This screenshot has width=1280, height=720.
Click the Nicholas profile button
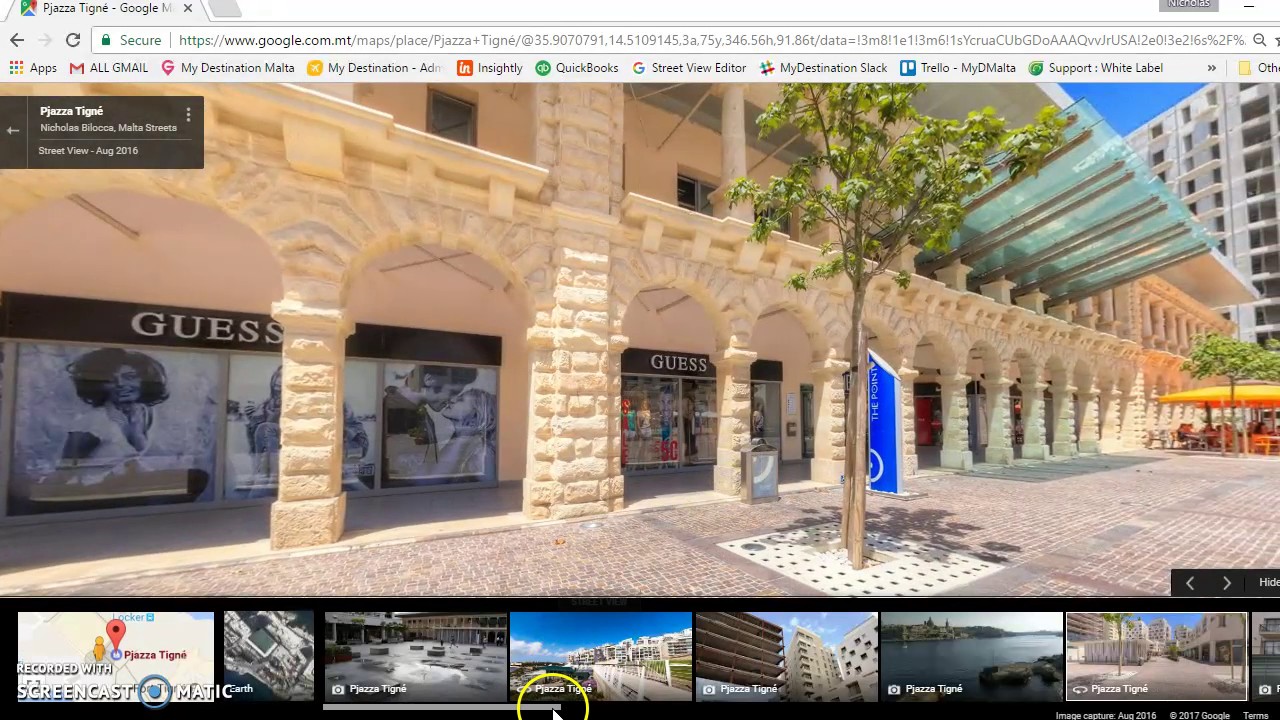pos(1188,5)
